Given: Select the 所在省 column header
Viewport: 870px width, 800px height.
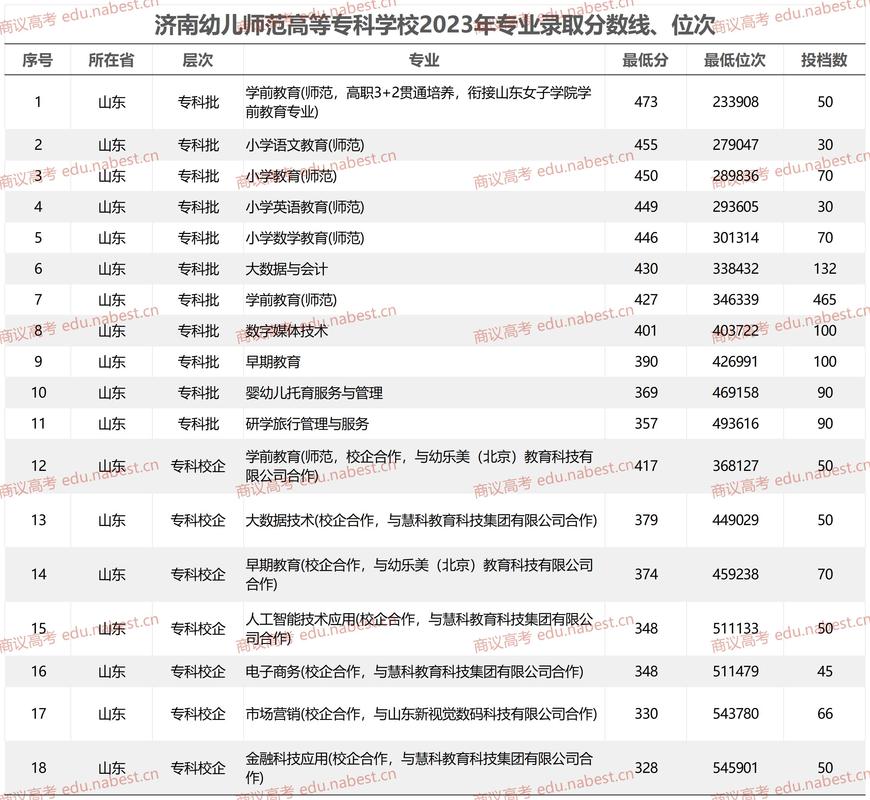Looking at the screenshot, I should (114, 60).
